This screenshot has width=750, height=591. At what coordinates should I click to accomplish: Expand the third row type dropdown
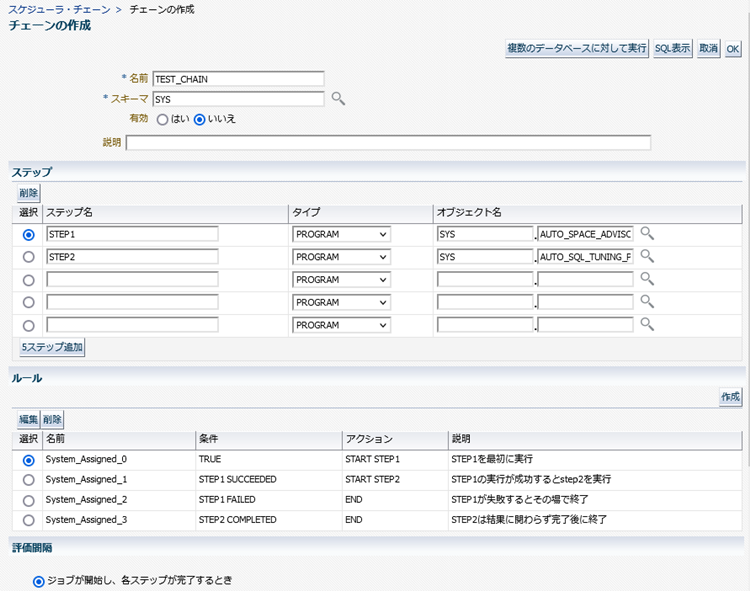[341, 280]
